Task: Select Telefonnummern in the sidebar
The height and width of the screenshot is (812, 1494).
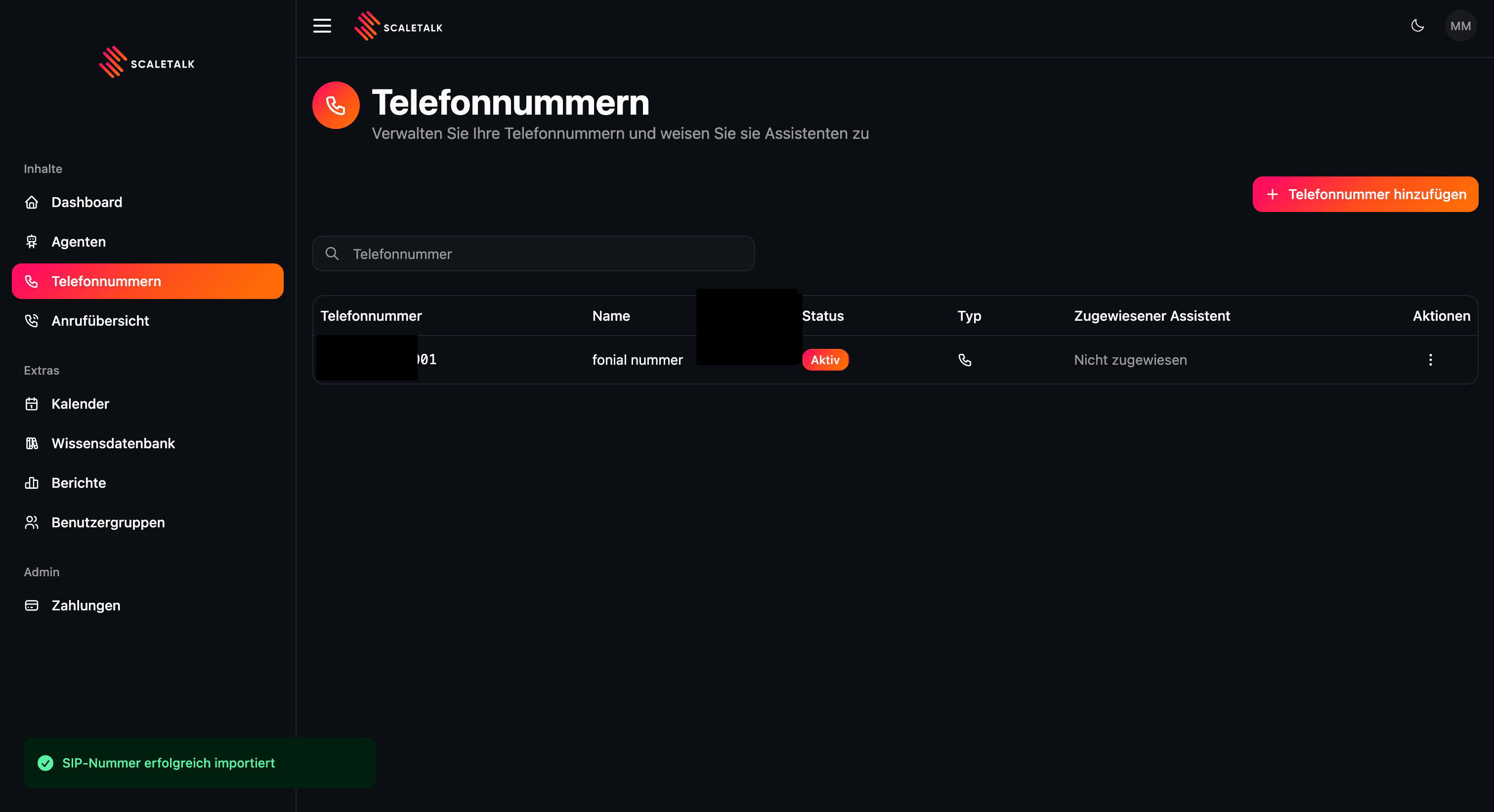Action: pyautogui.click(x=147, y=281)
